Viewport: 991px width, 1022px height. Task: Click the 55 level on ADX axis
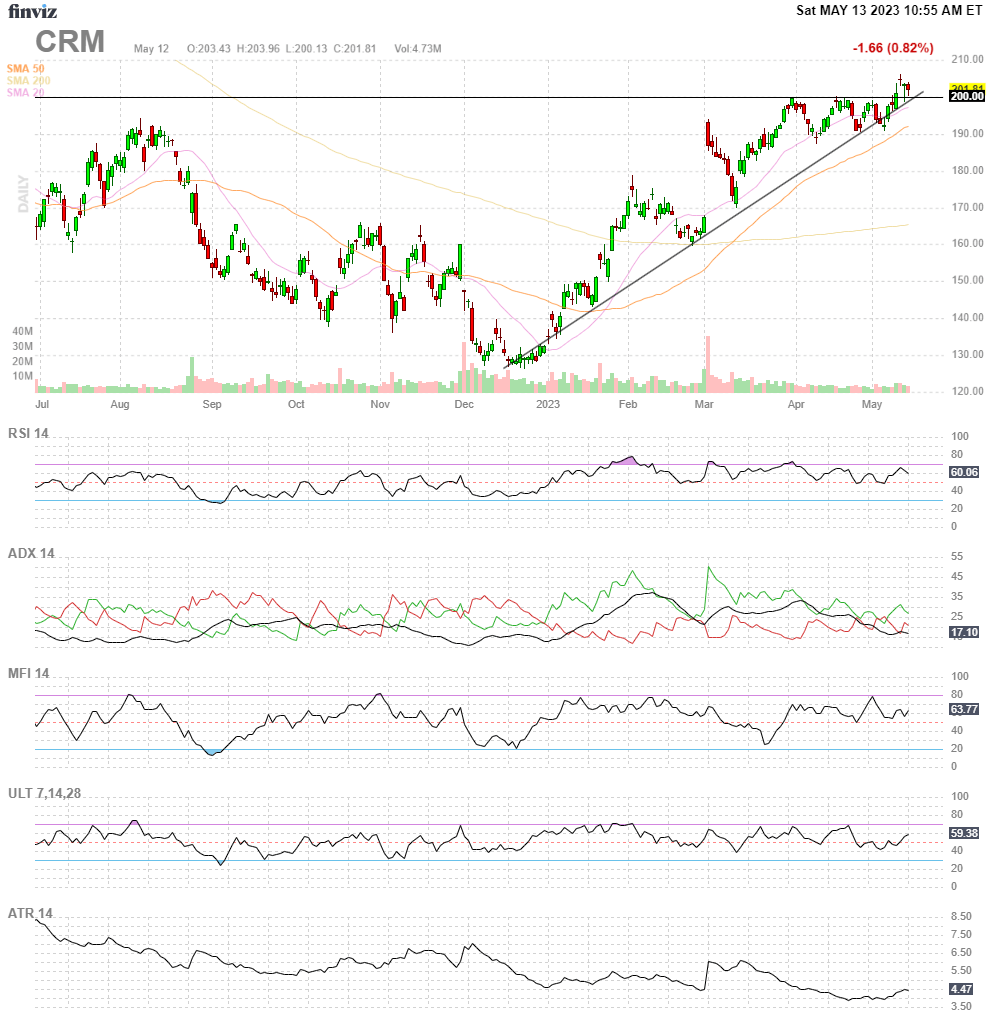tap(957, 557)
